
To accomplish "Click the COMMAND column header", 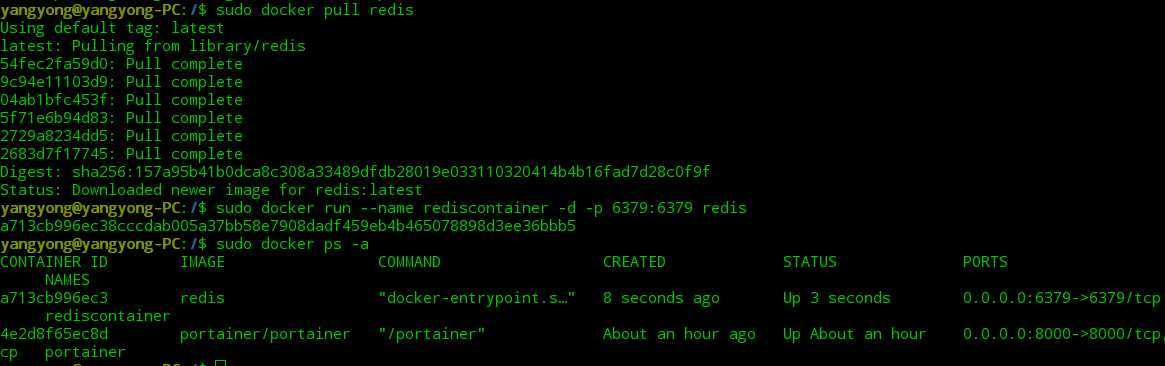I will coord(409,262).
